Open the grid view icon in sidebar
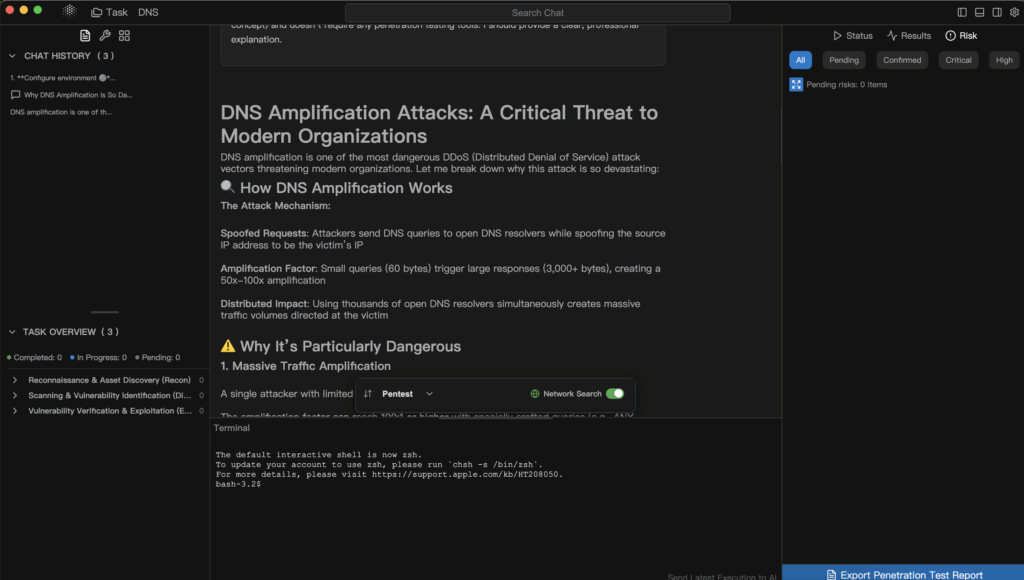The image size is (1024, 580). (x=124, y=35)
